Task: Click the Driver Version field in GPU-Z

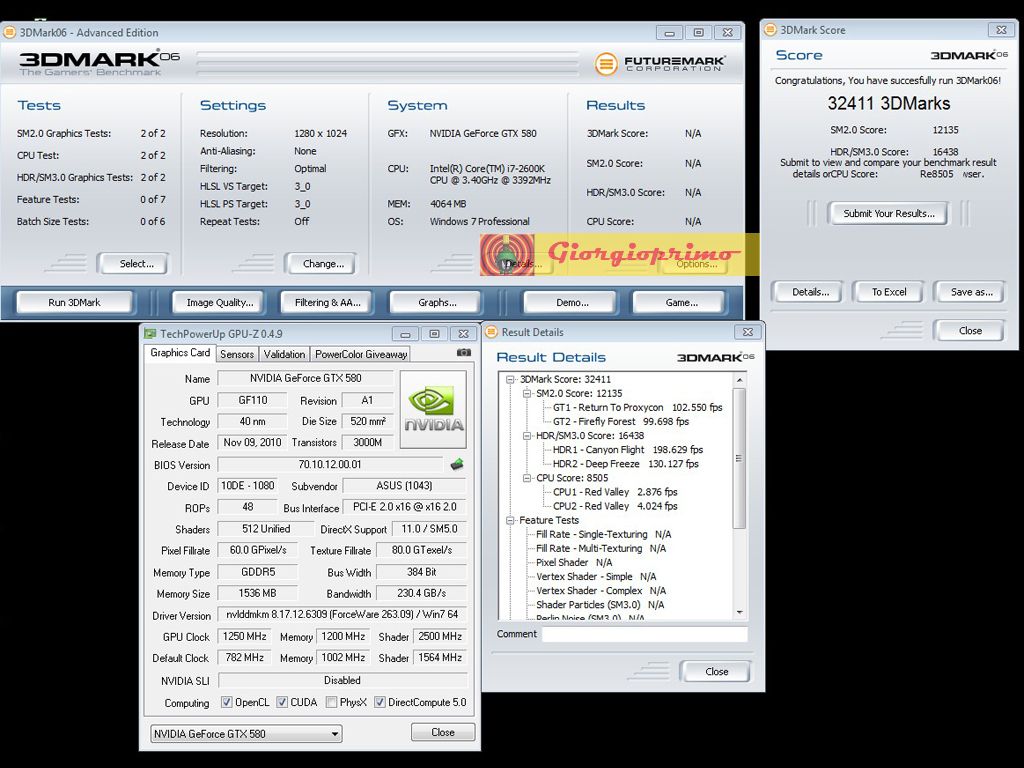Action: coord(342,615)
